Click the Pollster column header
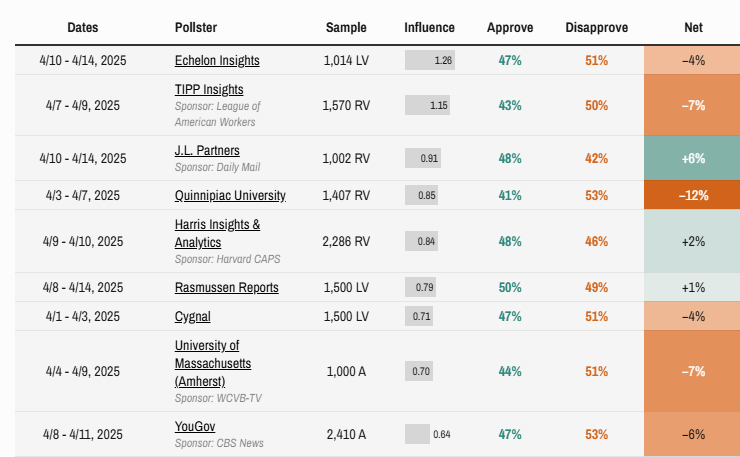The width and height of the screenshot is (740, 457). (198, 27)
